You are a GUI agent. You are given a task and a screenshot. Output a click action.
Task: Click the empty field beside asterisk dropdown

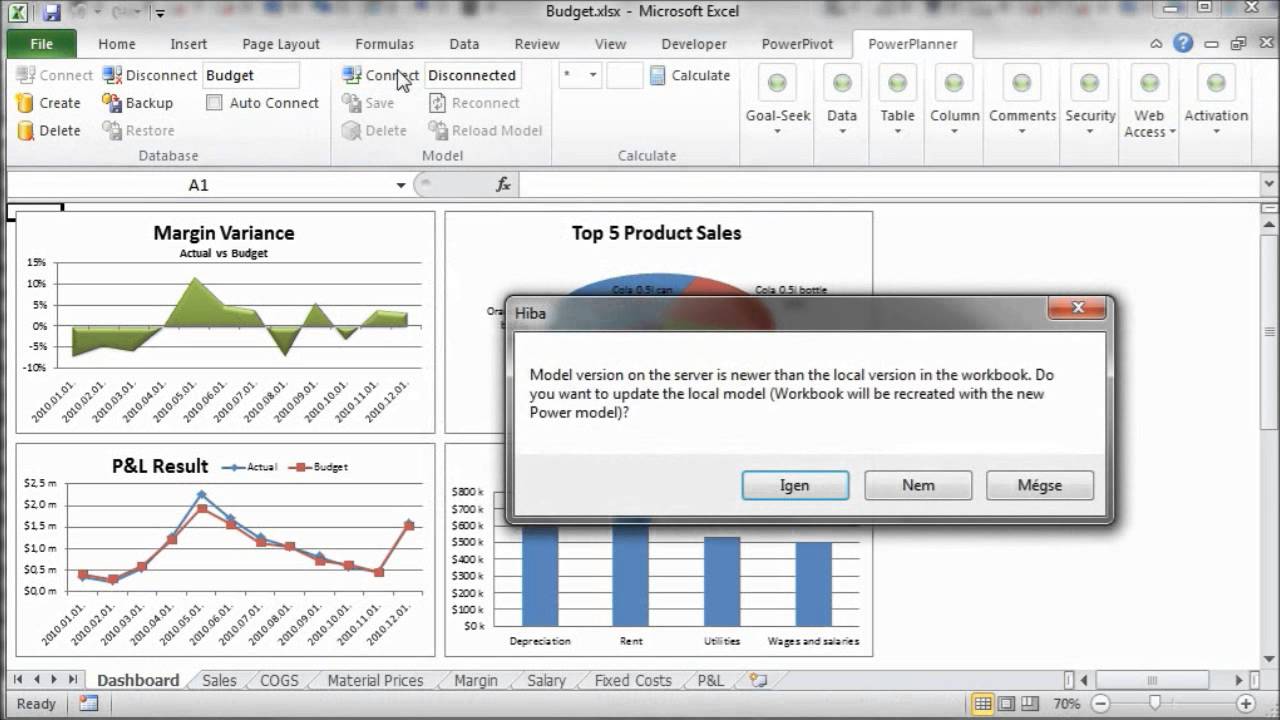click(625, 75)
